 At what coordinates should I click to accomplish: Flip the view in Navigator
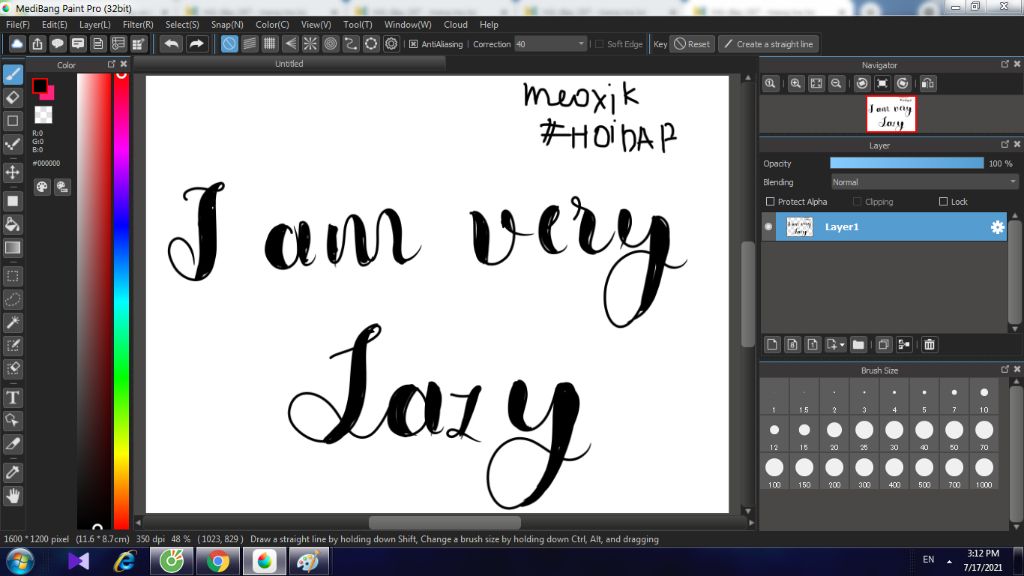pyautogui.click(x=927, y=84)
